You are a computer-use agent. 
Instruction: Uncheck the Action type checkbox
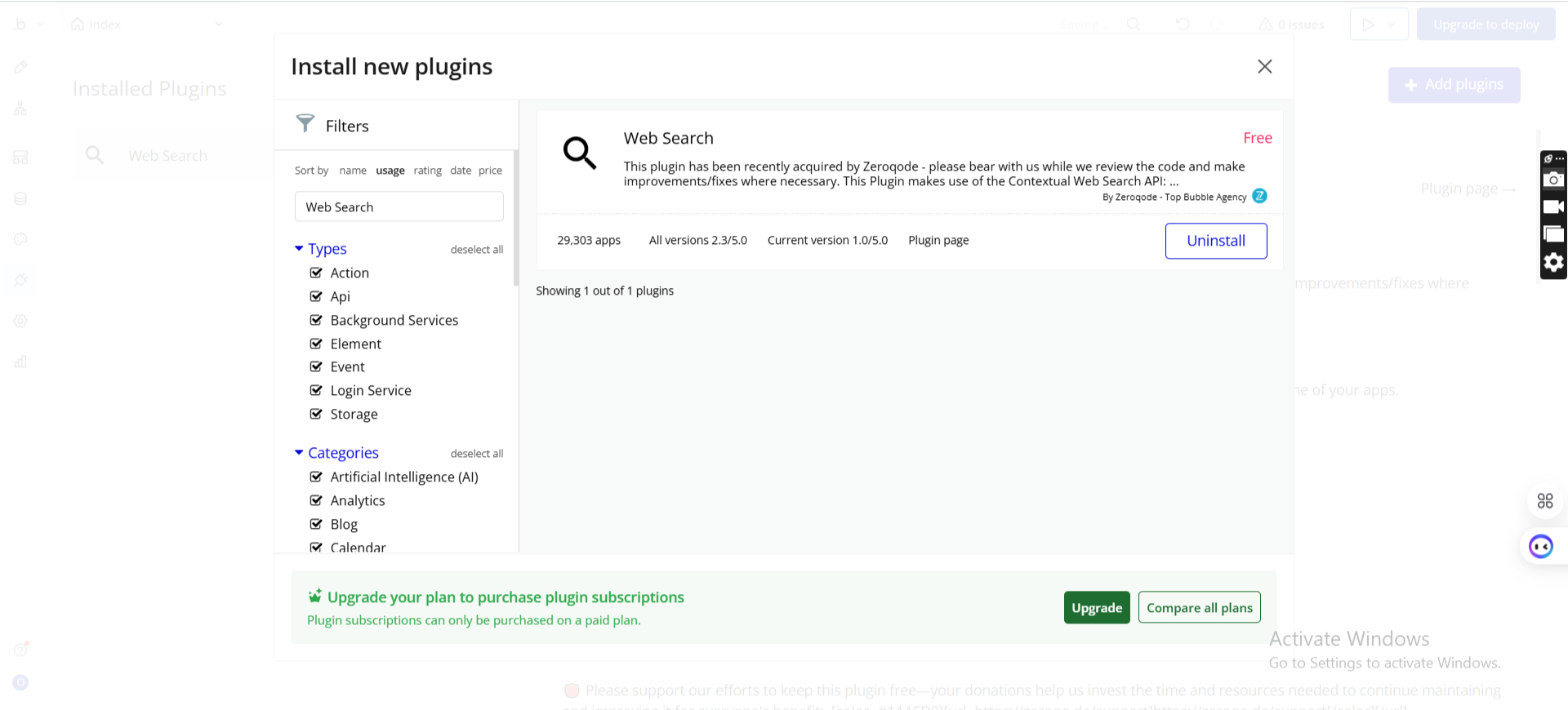[316, 273]
